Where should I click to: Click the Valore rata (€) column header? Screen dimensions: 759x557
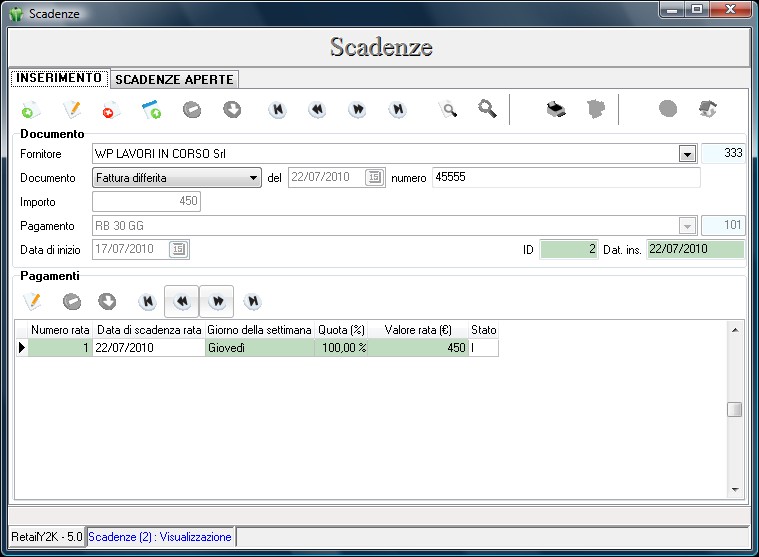(x=418, y=330)
